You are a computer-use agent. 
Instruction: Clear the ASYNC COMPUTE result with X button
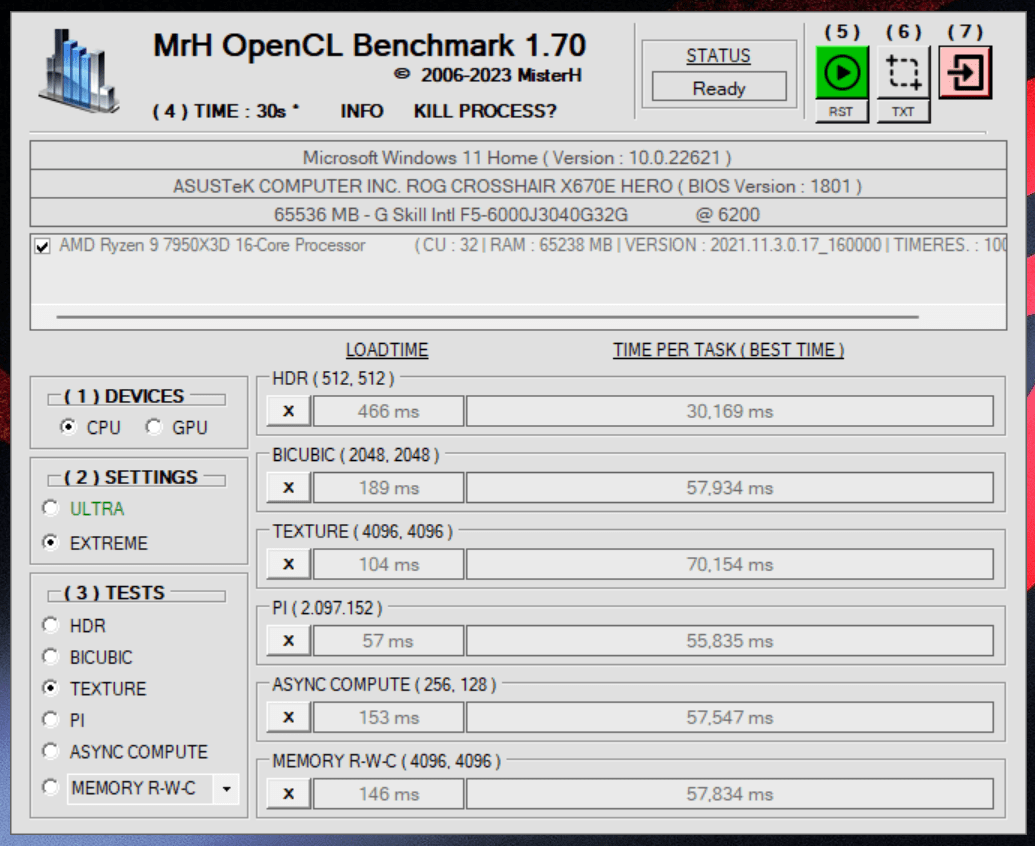pos(288,717)
